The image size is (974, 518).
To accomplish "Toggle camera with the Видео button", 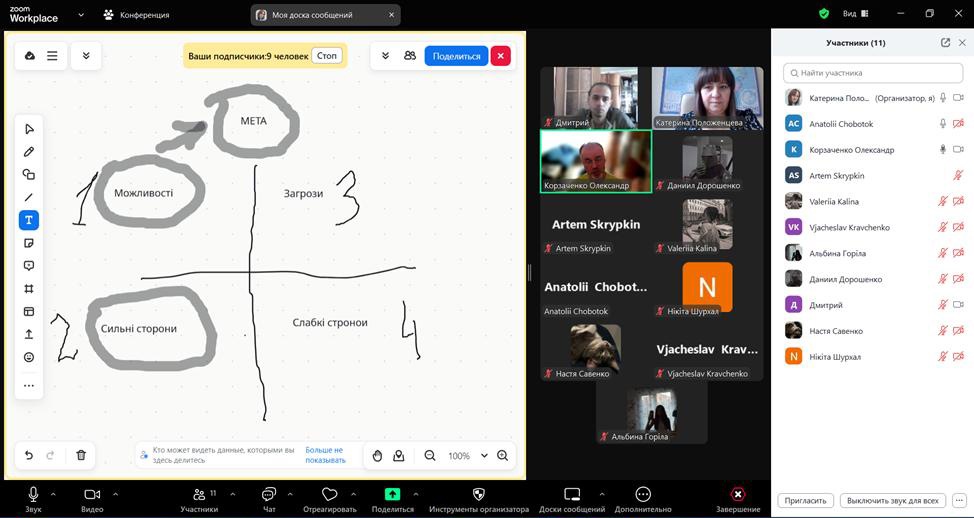I will [92, 499].
